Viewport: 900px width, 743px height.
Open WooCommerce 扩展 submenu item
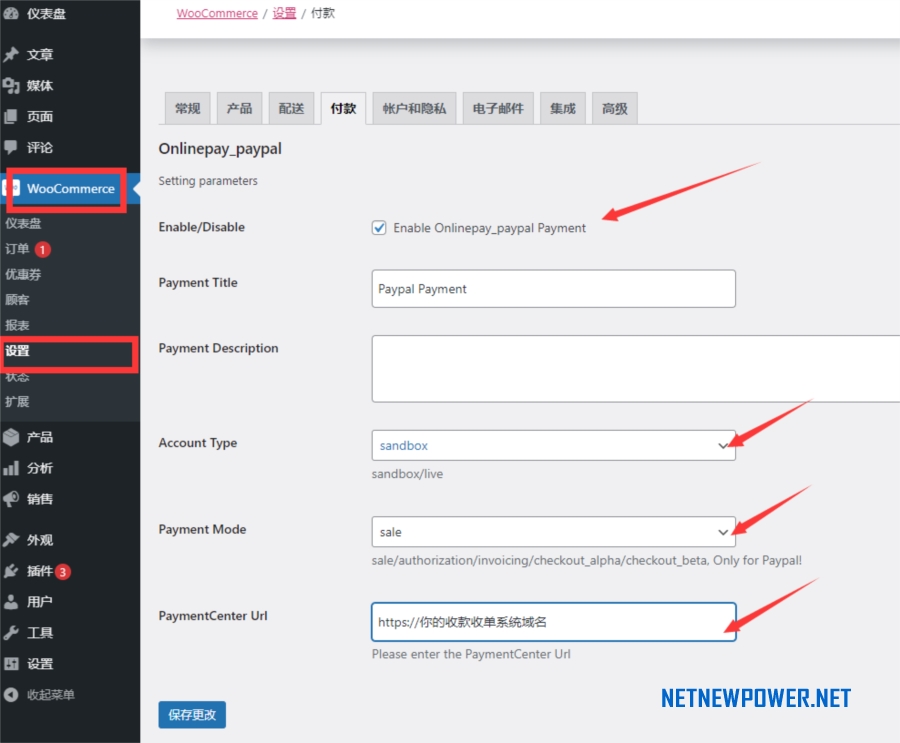(17, 401)
